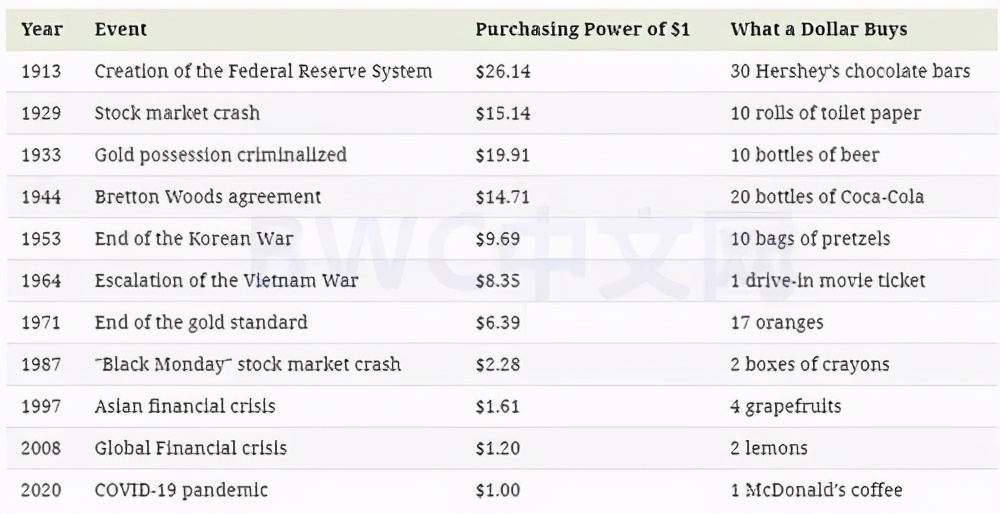This screenshot has height=514, width=1000.
Task: Click the Purchasing Power of $1 header
Action: click(582, 29)
